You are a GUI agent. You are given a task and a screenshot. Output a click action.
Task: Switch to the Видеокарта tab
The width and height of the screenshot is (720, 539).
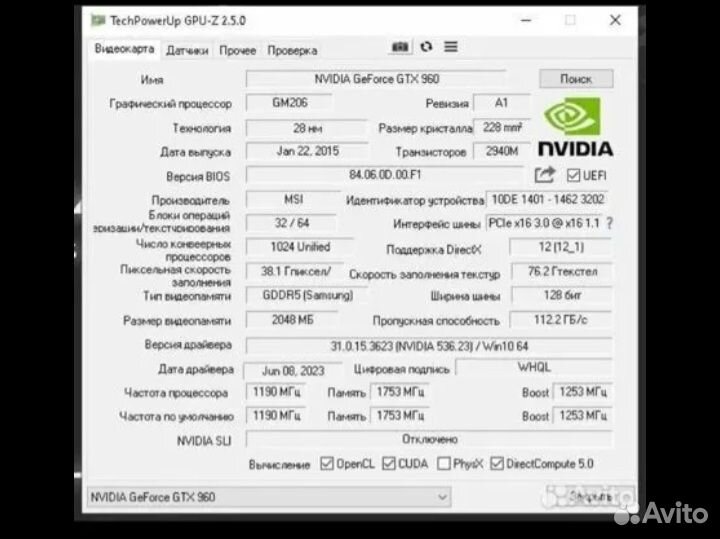(x=124, y=49)
